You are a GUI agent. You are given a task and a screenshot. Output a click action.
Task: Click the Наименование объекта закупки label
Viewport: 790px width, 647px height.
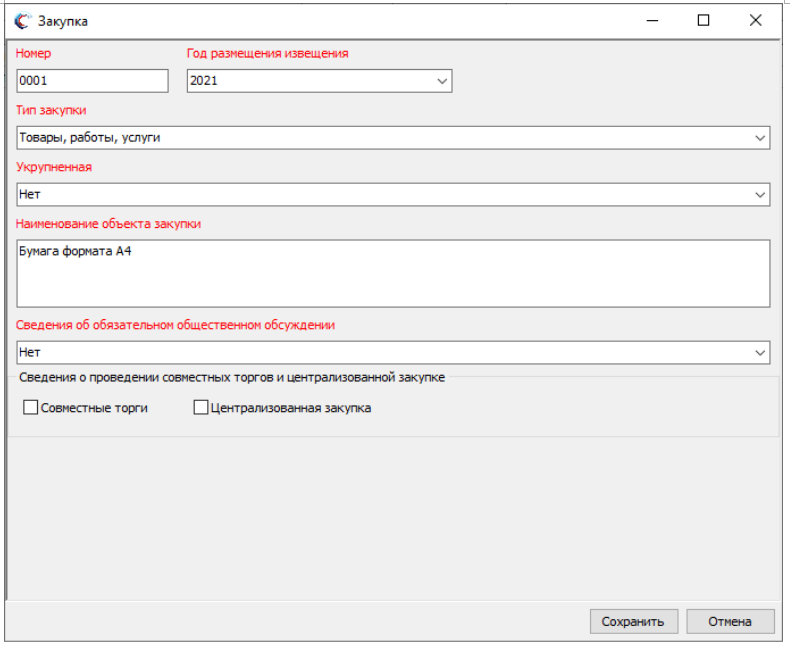click(109, 224)
